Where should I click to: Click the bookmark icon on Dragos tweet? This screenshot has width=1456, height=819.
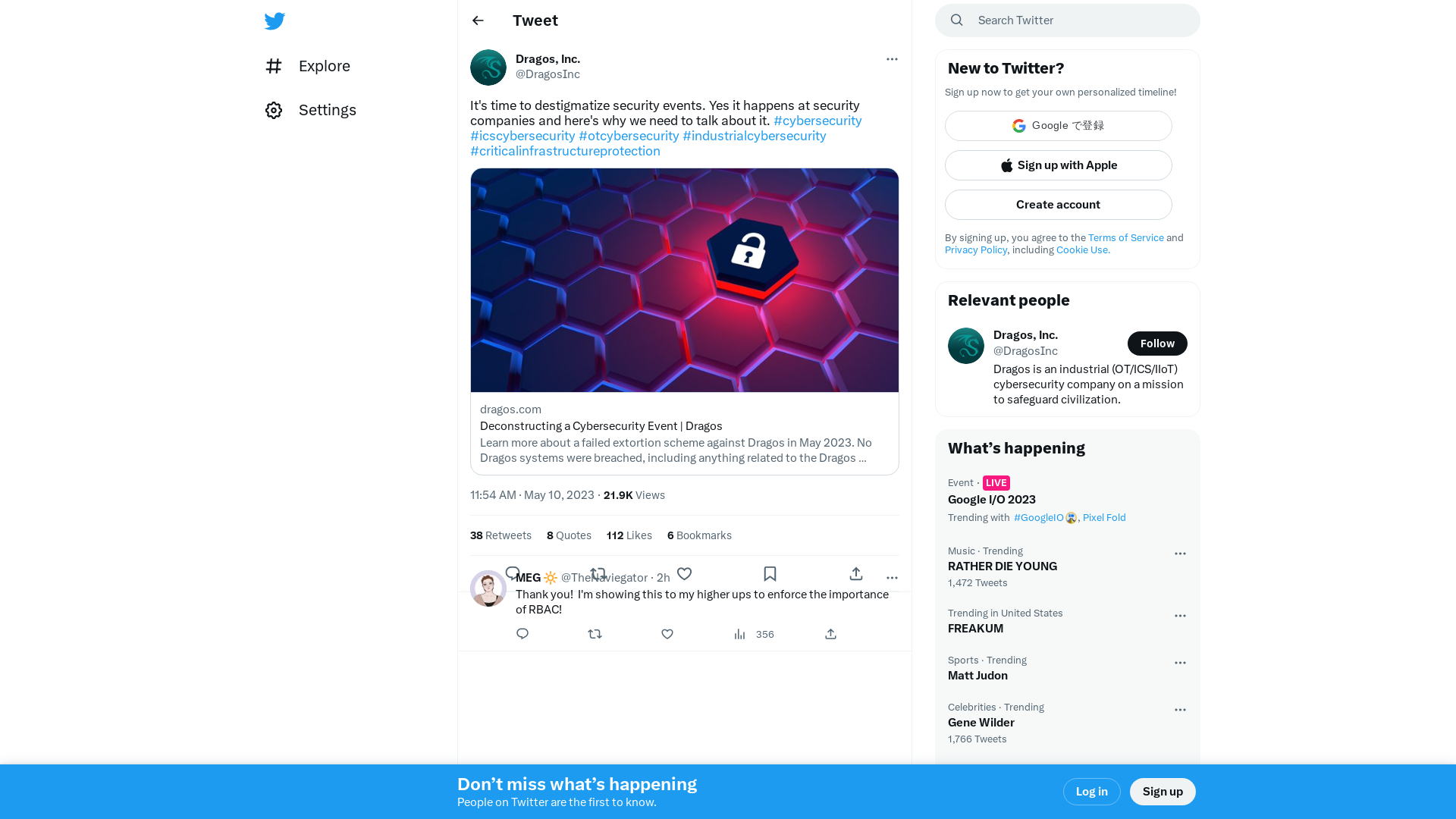point(770,573)
